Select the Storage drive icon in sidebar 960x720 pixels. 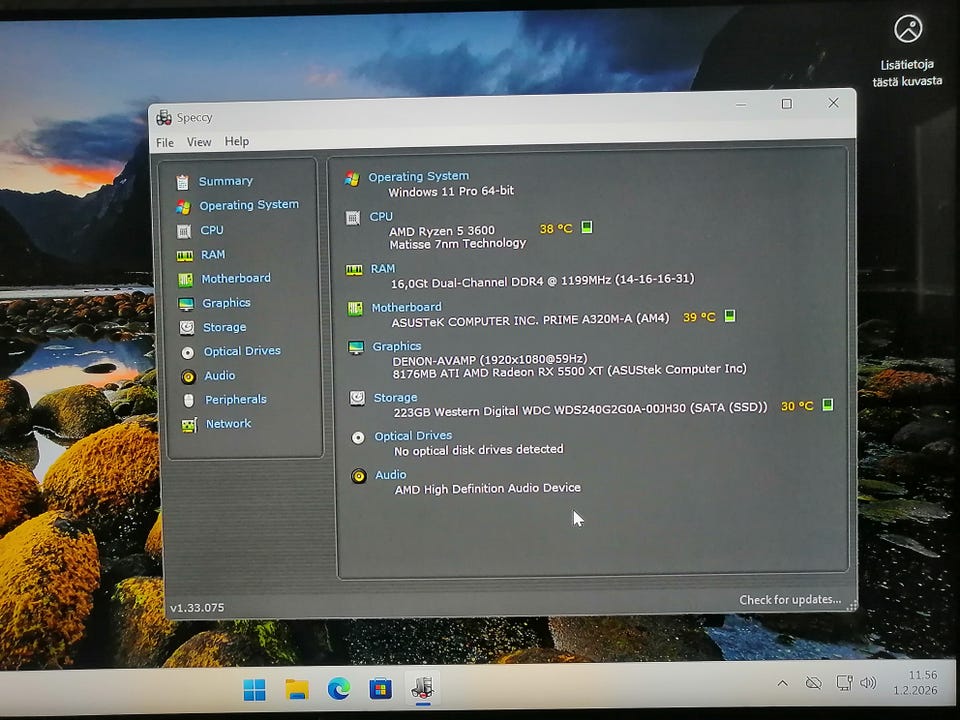click(187, 328)
